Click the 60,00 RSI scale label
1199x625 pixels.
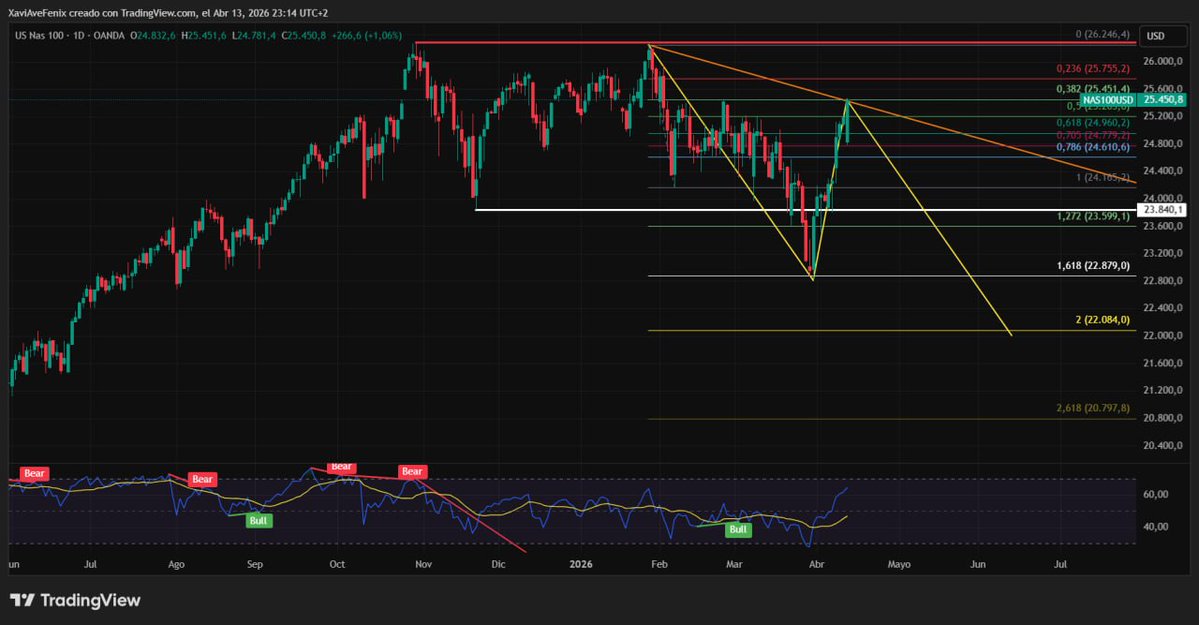click(1155, 494)
